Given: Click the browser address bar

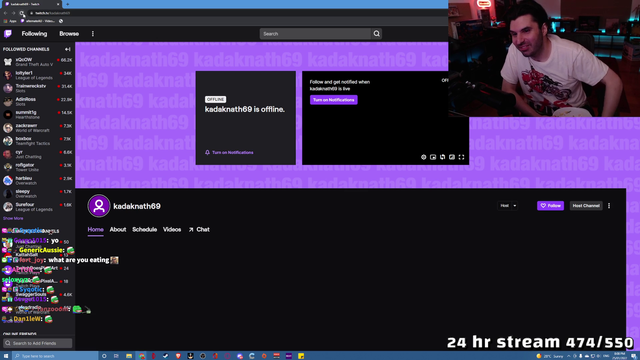Looking at the screenshot, I should coord(237,13).
